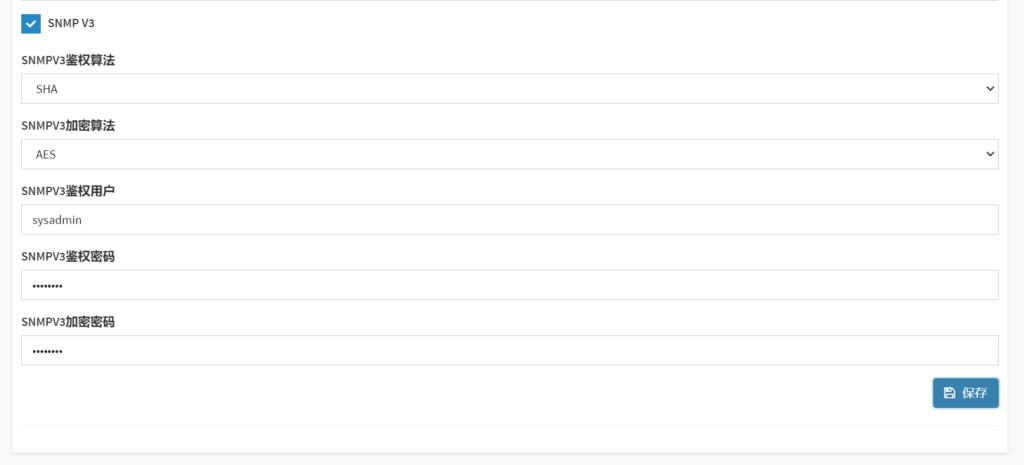Click the SNMPV3鉴权算法 label
Screen dimensions: 1024x465
click(68, 60)
